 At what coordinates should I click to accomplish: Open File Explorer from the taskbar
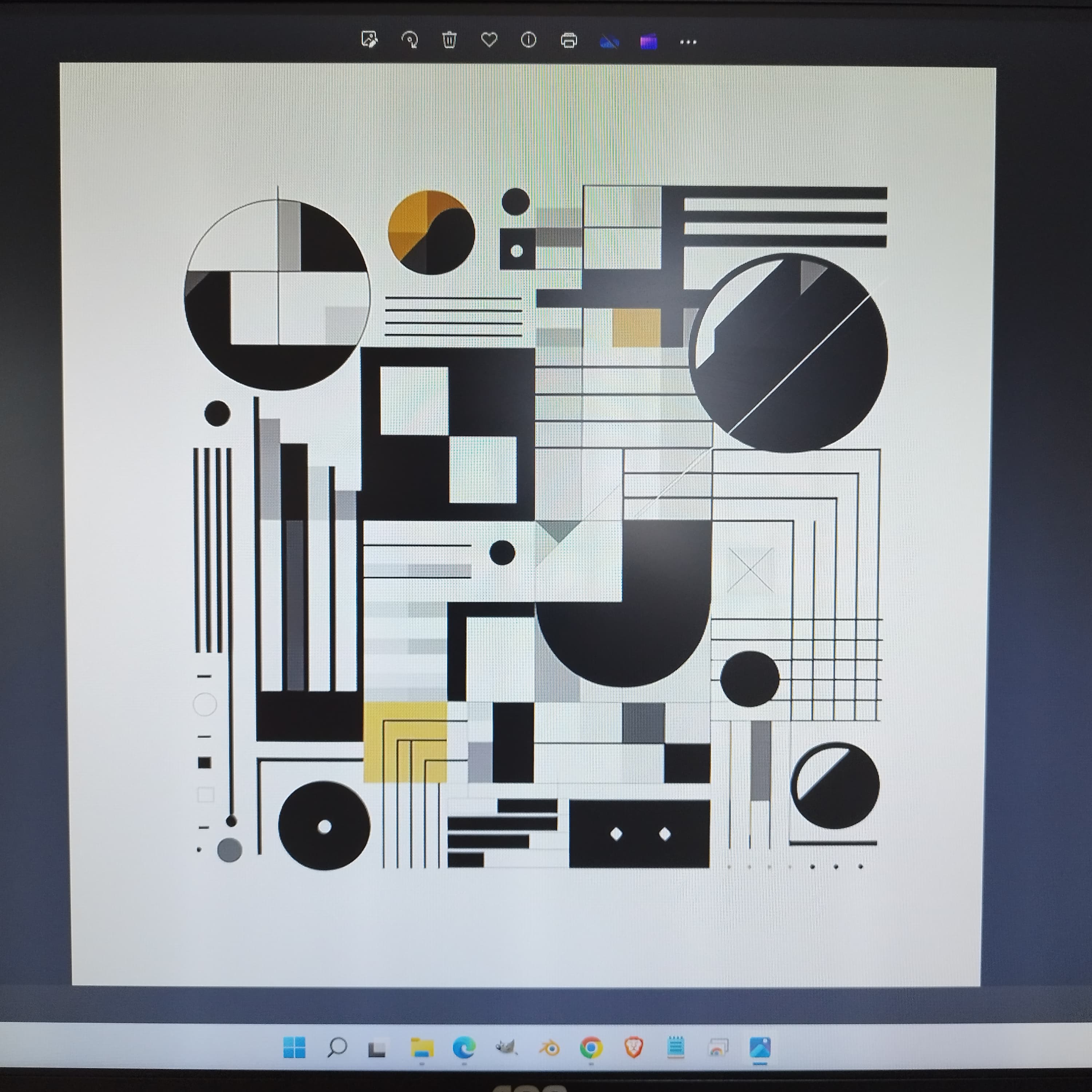tap(422, 1048)
